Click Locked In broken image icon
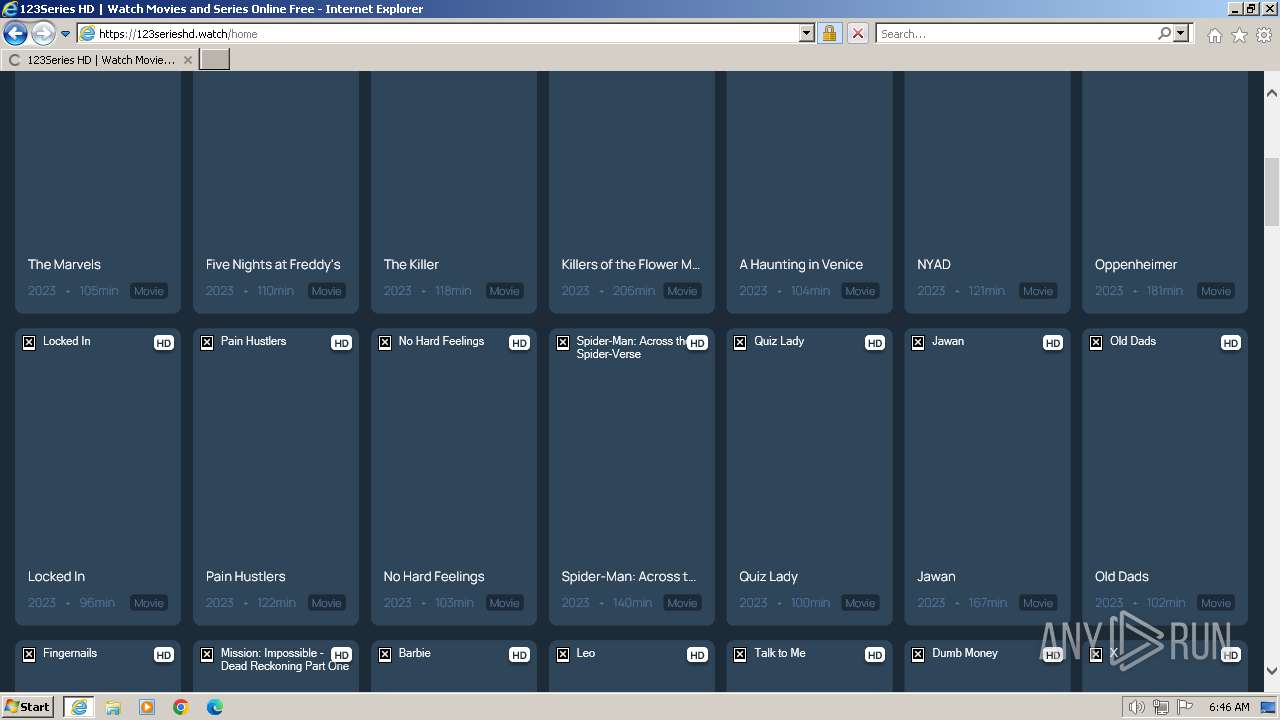 tap(29, 343)
